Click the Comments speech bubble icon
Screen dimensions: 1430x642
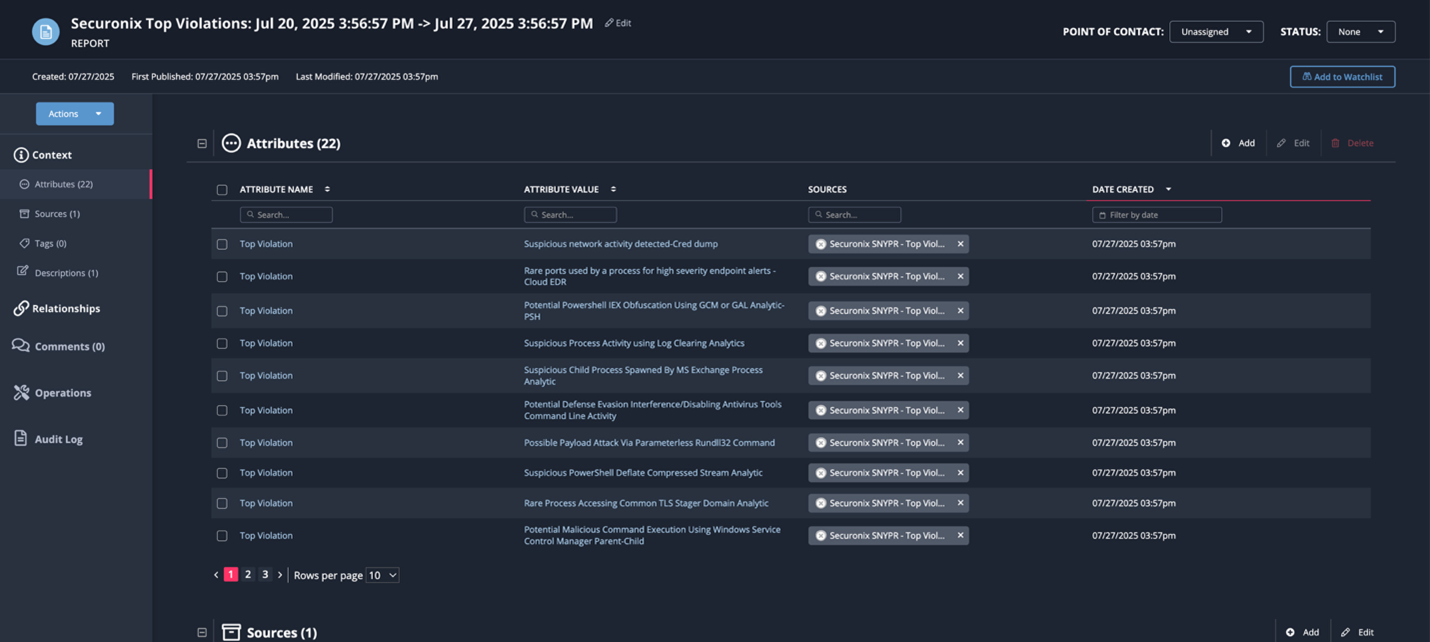tap(21, 346)
